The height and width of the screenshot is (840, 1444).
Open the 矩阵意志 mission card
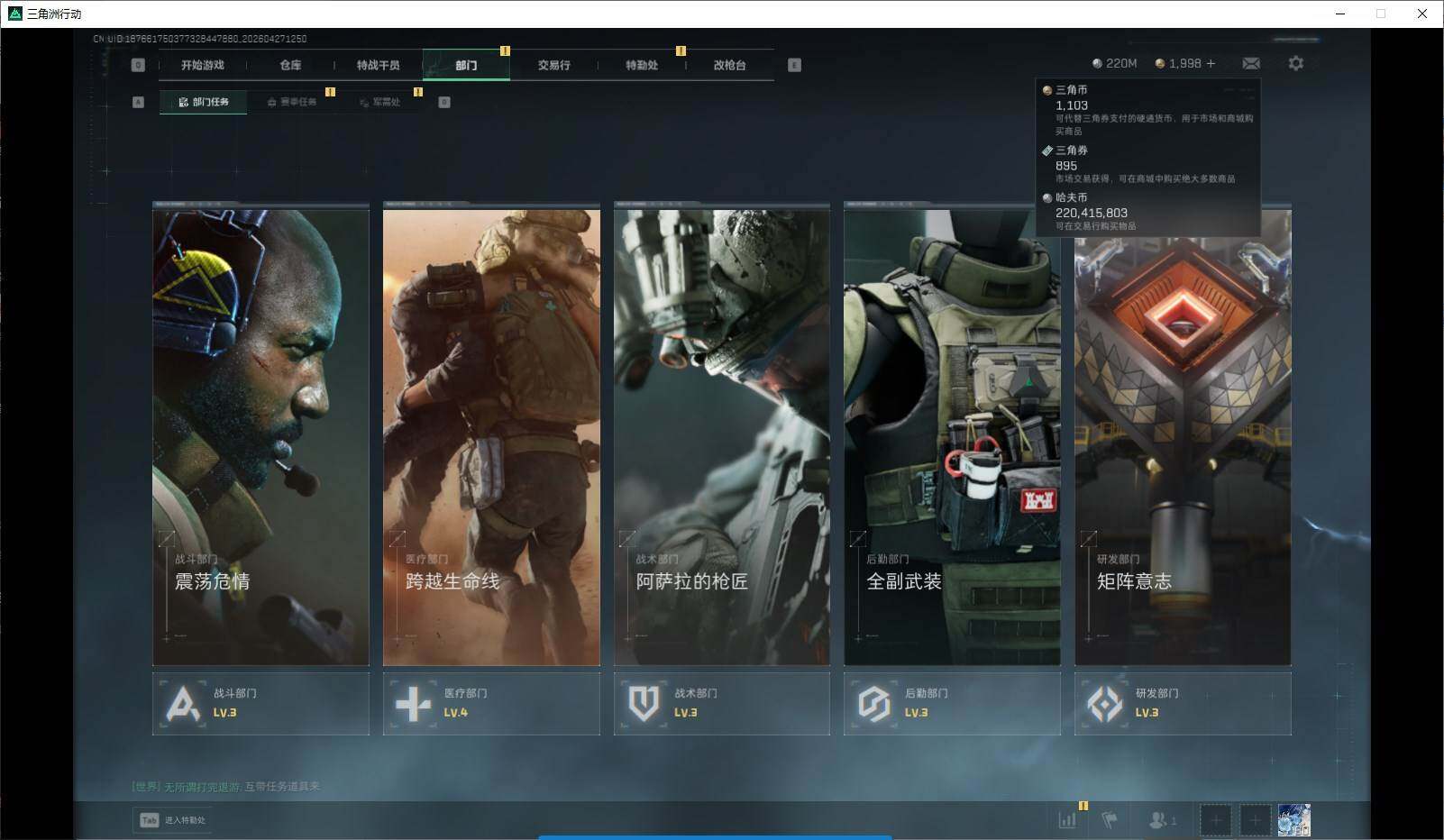pos(1183,434)
